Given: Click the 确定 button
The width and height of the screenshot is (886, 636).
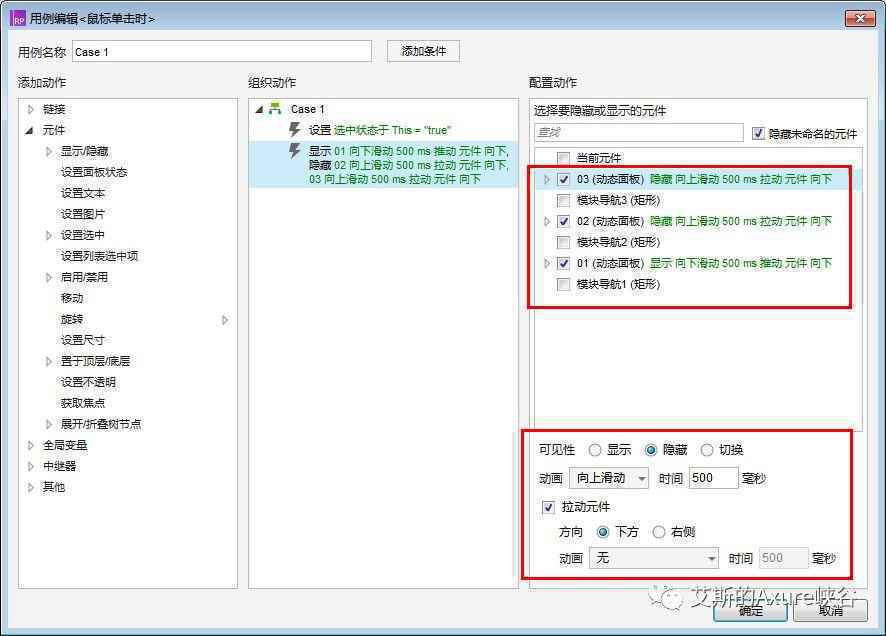Looking at the screenshot, I should (750, 611).
